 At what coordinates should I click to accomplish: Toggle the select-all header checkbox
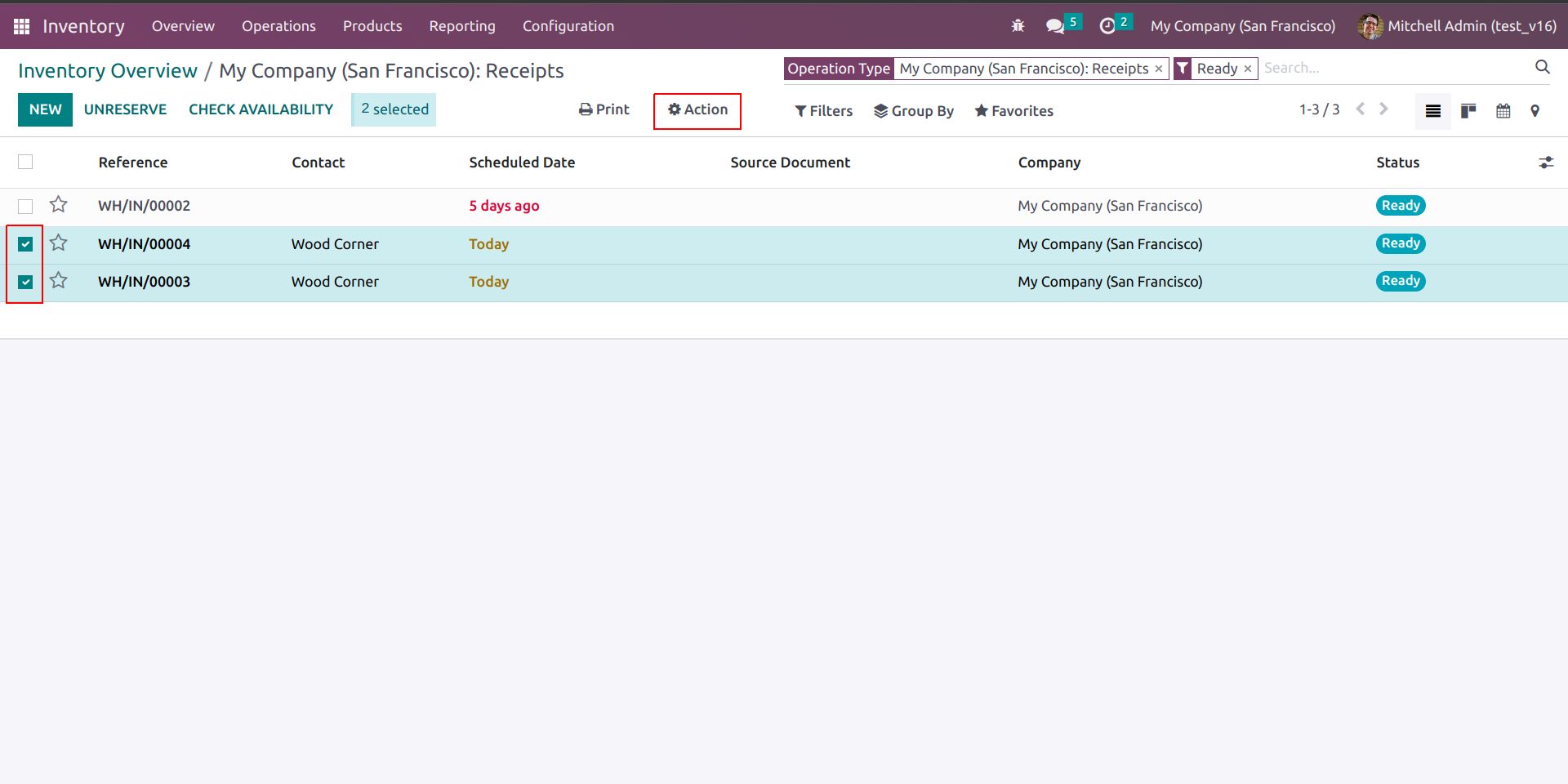point(25,162)
